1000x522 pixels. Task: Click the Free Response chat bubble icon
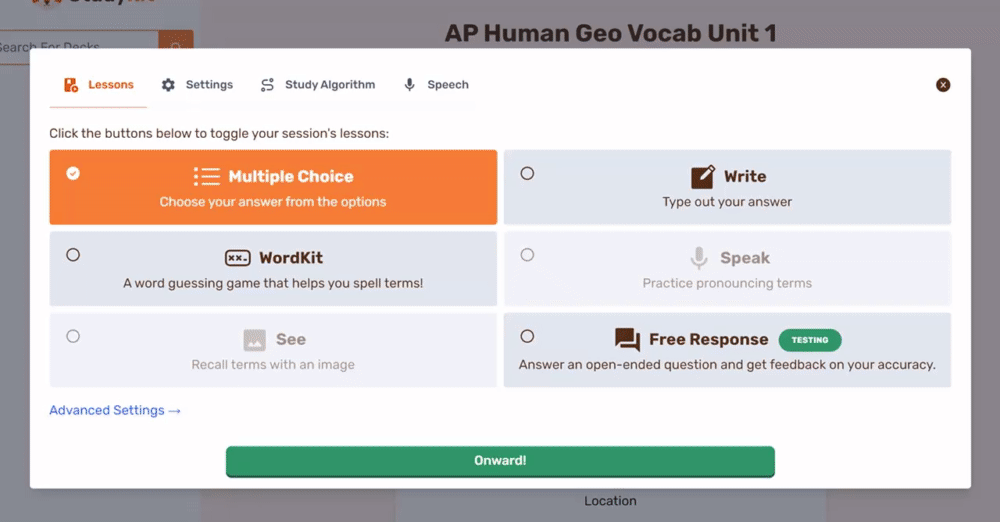[x=627, y=340]
